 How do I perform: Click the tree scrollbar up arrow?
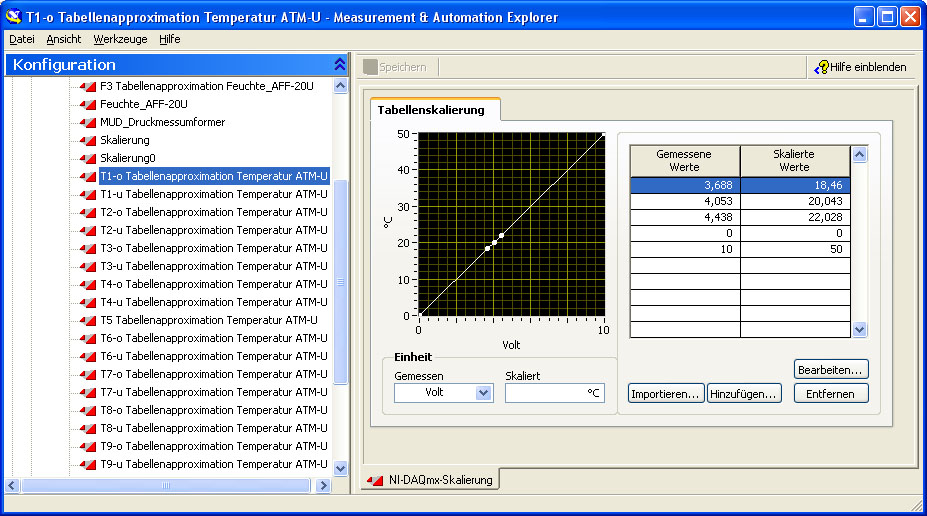[x=341, y=86]
